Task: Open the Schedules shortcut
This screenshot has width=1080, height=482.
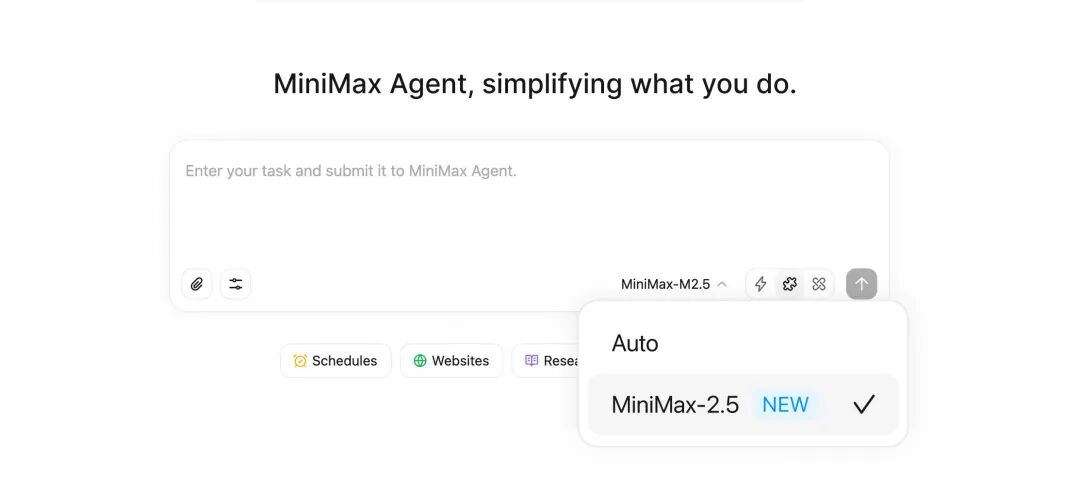Action: pos(335,361)
